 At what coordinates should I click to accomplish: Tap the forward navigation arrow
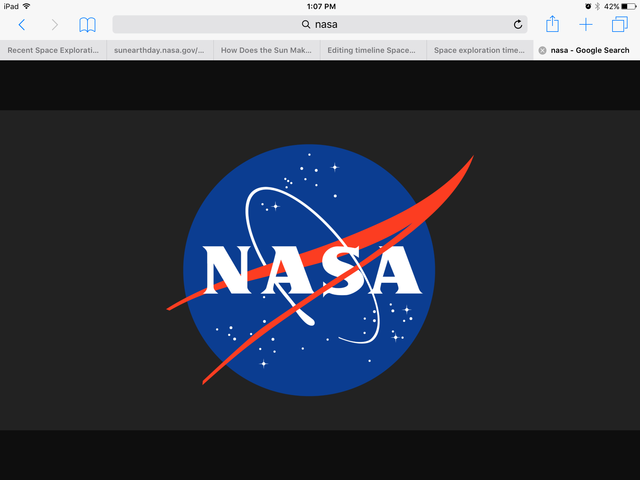(x=55, y=25)
